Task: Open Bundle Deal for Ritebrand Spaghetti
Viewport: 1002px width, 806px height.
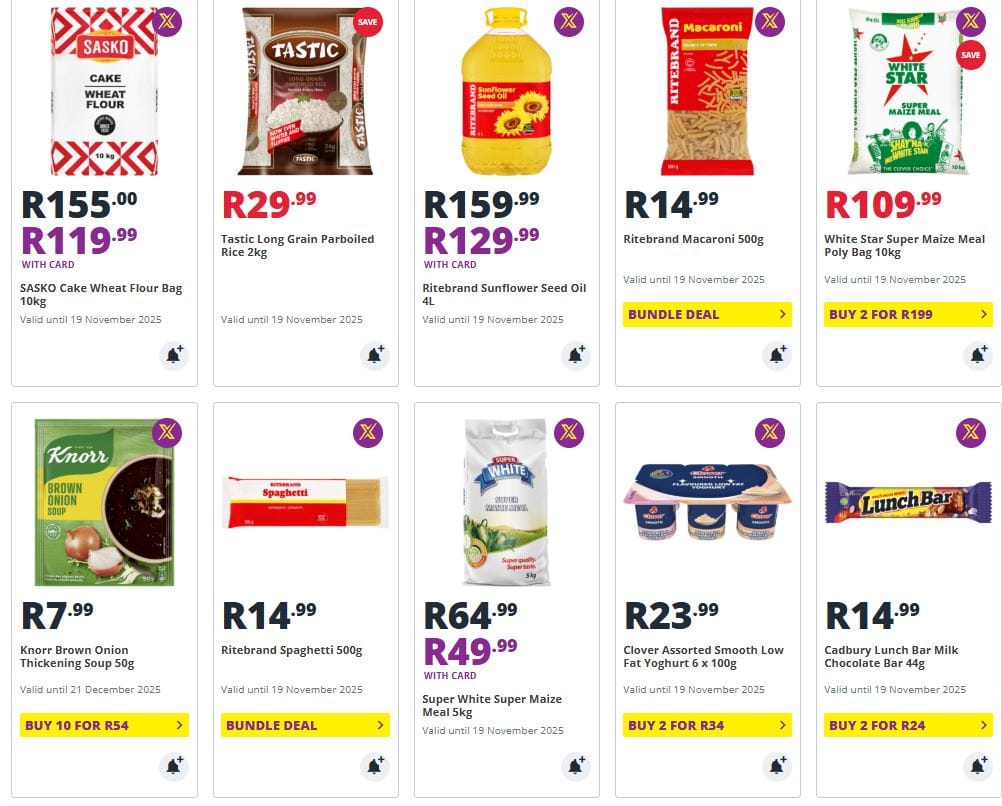Action: [x=305, y=725]
